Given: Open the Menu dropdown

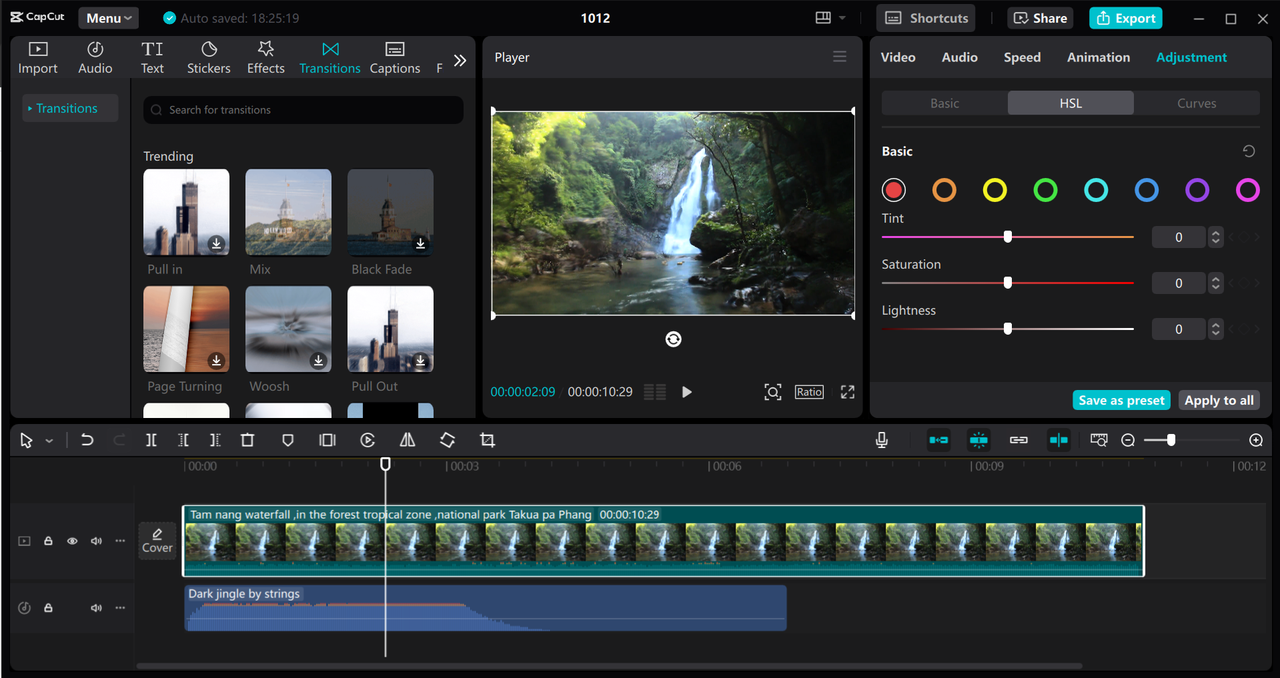Looking at the screenshot, I should (108, 18).
